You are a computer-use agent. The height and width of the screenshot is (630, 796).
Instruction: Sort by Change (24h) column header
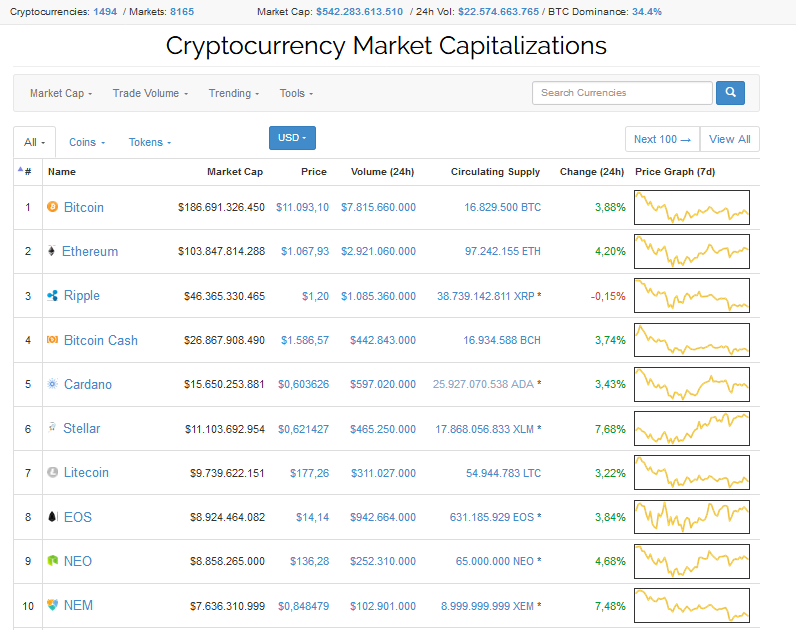coord(592,172)
